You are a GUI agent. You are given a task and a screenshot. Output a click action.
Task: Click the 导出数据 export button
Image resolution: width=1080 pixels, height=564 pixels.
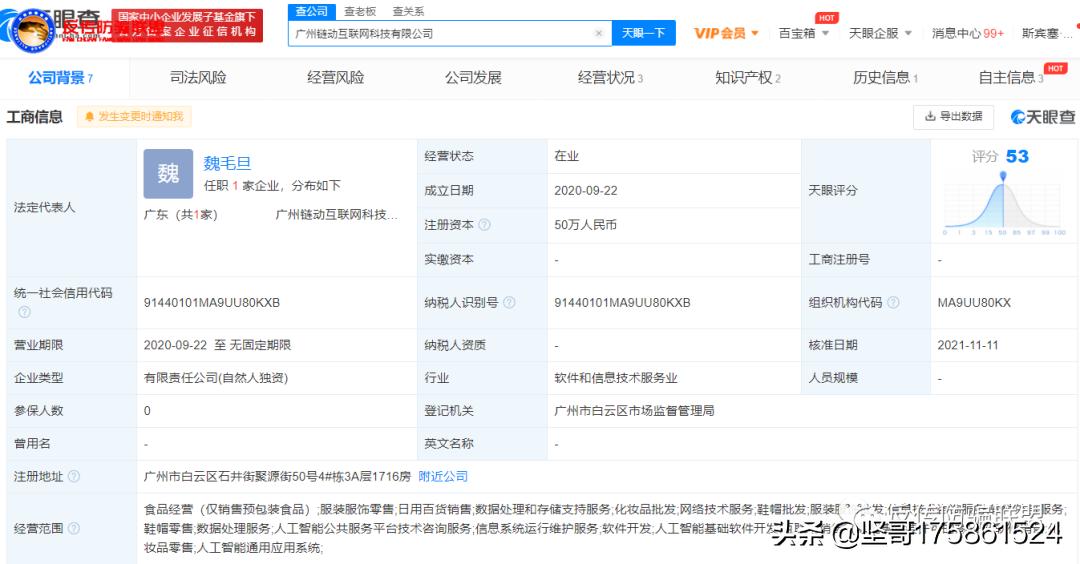pyautogui.click(x=953, y=116)
